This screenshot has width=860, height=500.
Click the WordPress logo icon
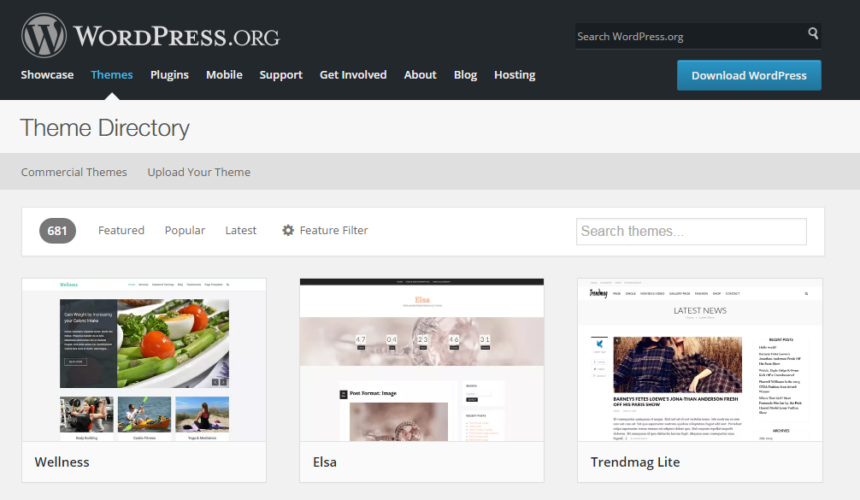click(x=44, y=36)
